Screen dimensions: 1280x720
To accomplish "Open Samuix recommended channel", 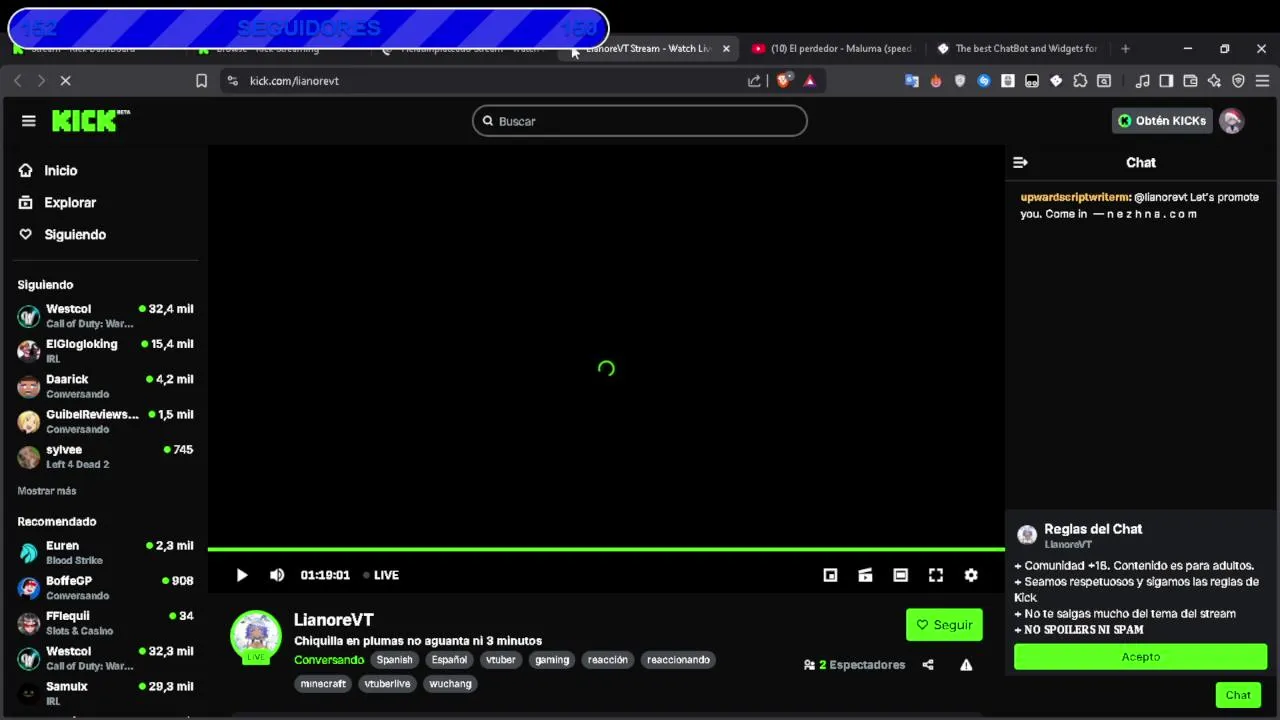I will [x=105, y=693].
